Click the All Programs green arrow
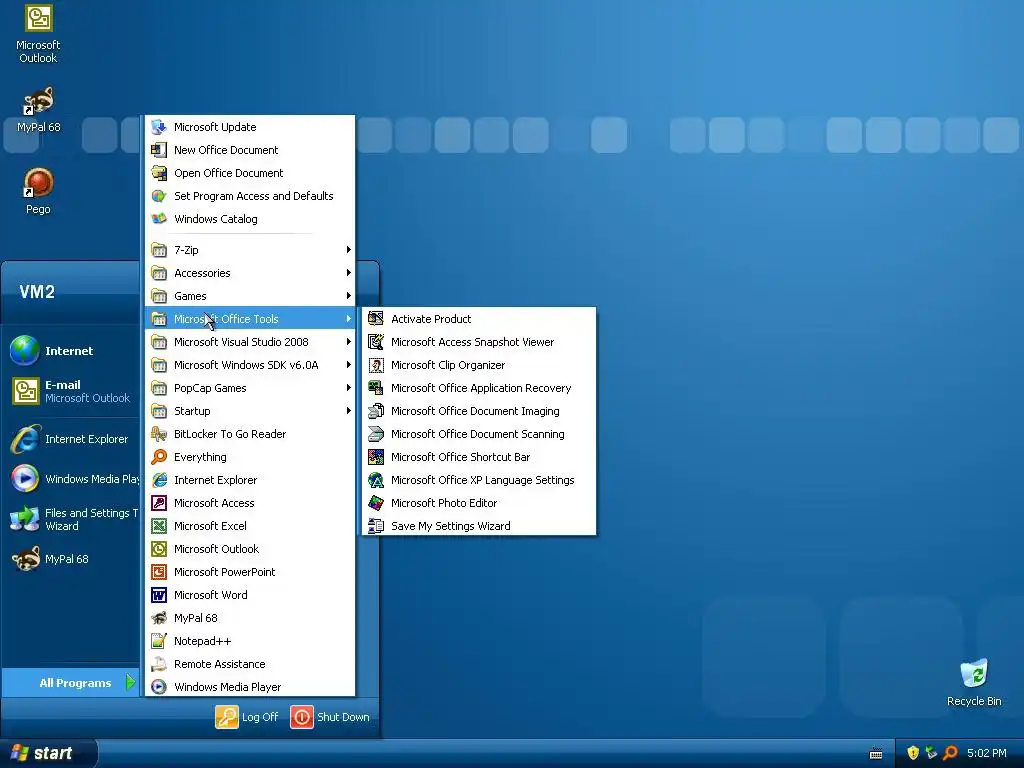Viewport: 1024px width, 768px height. tap(130, 682)
